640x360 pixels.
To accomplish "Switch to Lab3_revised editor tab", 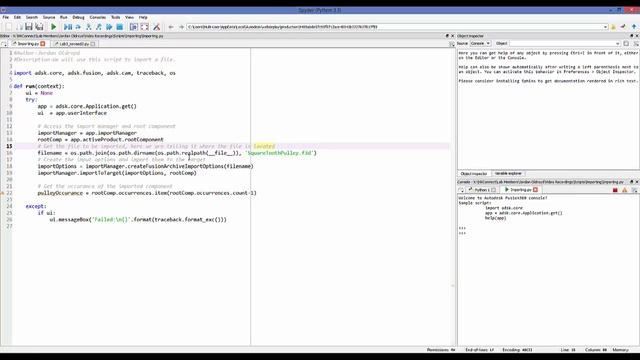I will [73, 44].
